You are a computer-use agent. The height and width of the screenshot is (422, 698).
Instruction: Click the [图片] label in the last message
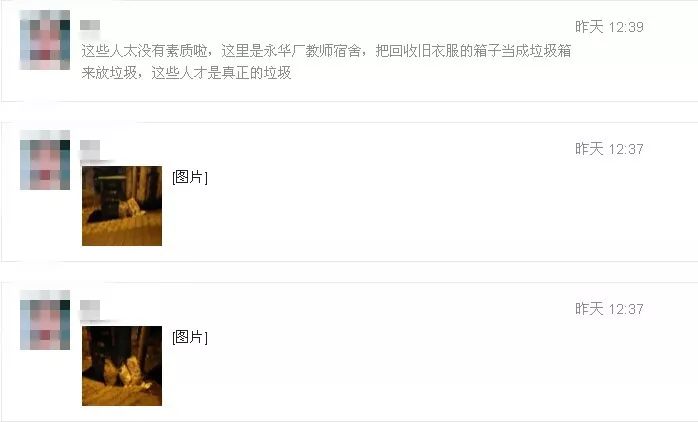click(190, 337)
